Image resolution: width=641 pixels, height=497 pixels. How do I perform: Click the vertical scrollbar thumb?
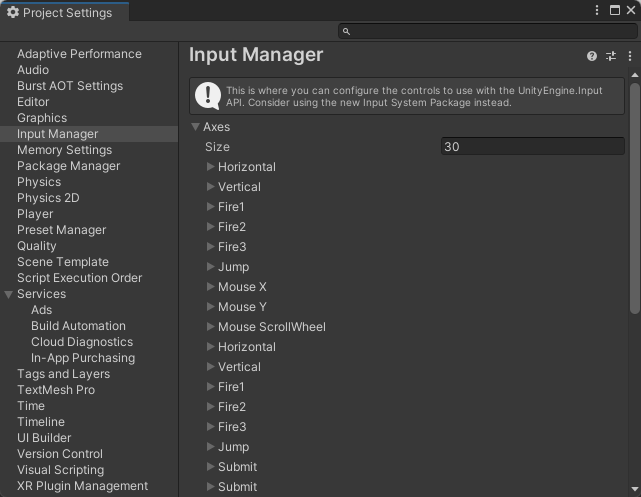(634, 198)
